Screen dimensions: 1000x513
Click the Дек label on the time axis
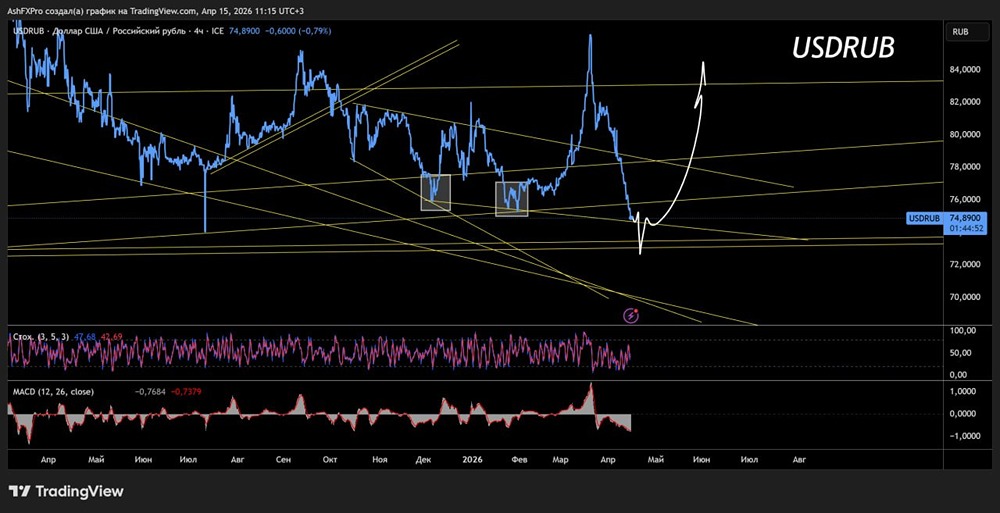[x=423, y=459]
